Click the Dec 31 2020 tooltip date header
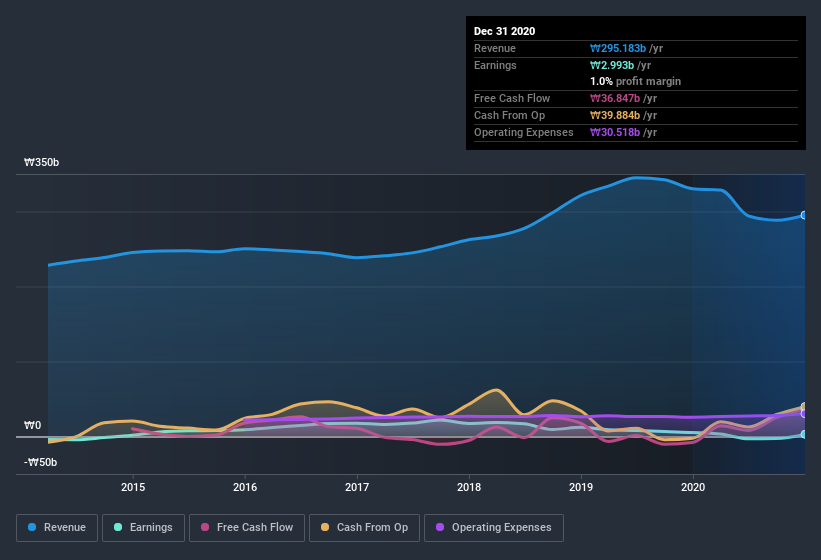821x560 pixels. [505, 31]
